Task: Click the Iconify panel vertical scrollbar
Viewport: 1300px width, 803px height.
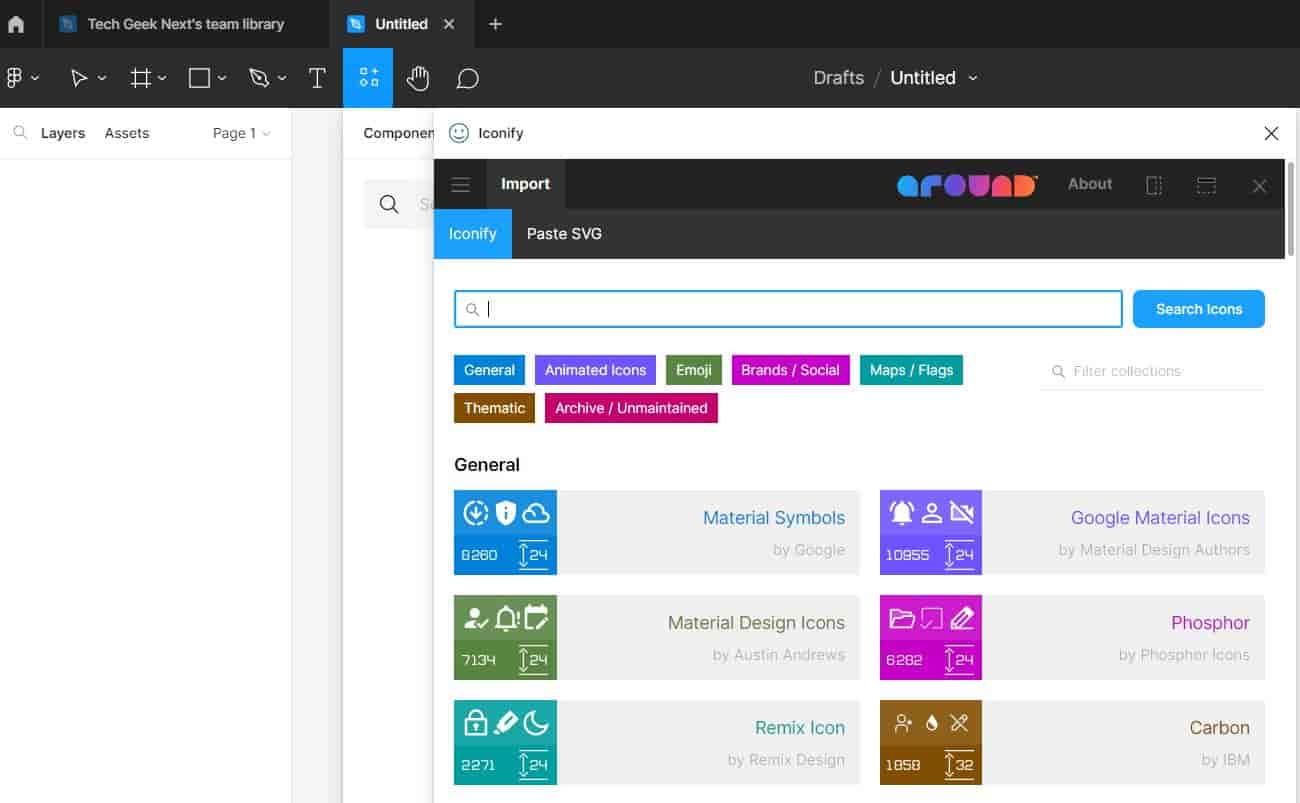Action: (x=1291, y=208)
